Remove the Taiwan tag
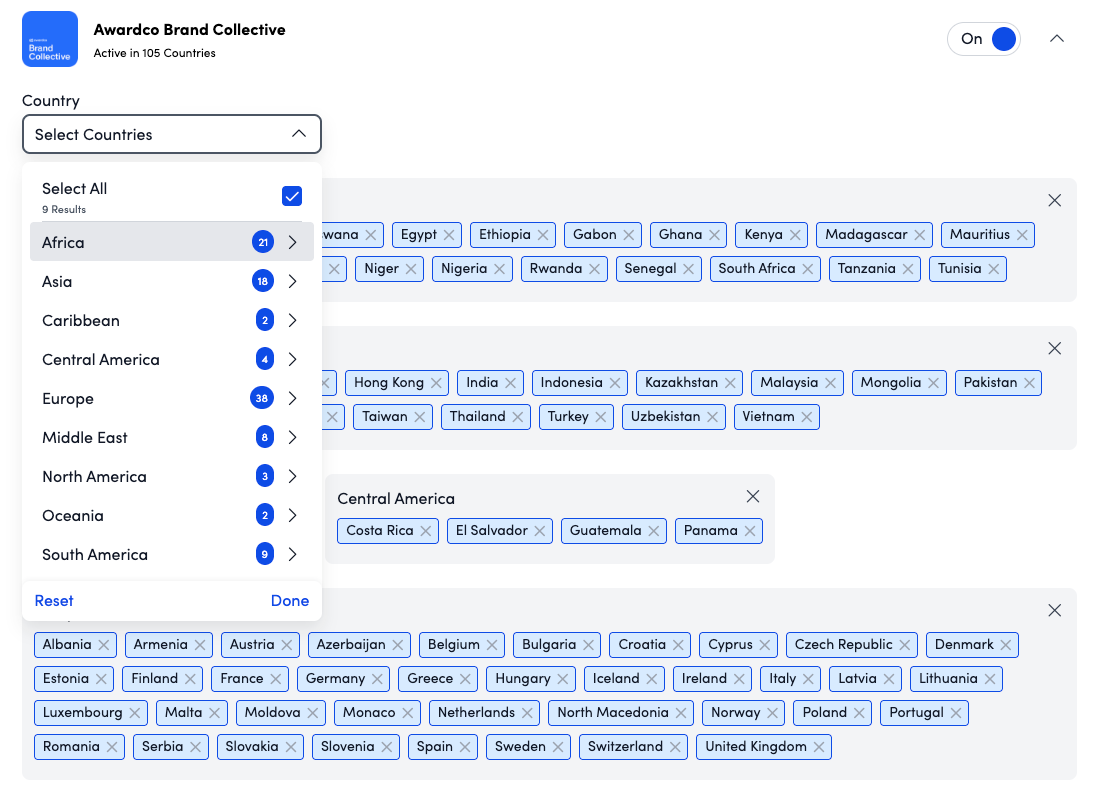This screenshot has width=1096, height=790. point(420,417)
